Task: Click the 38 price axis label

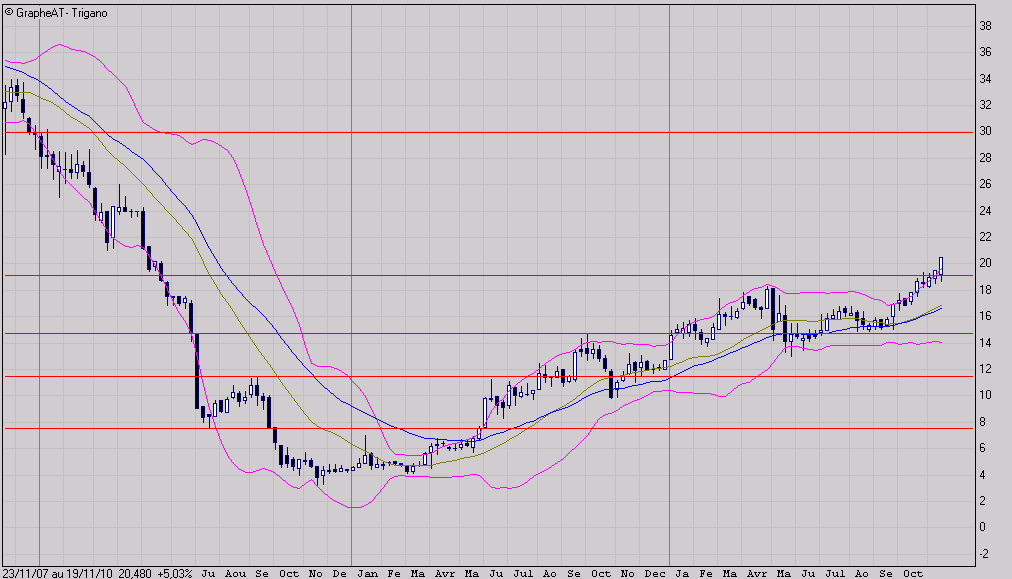Action: click(x=986, y=26)
